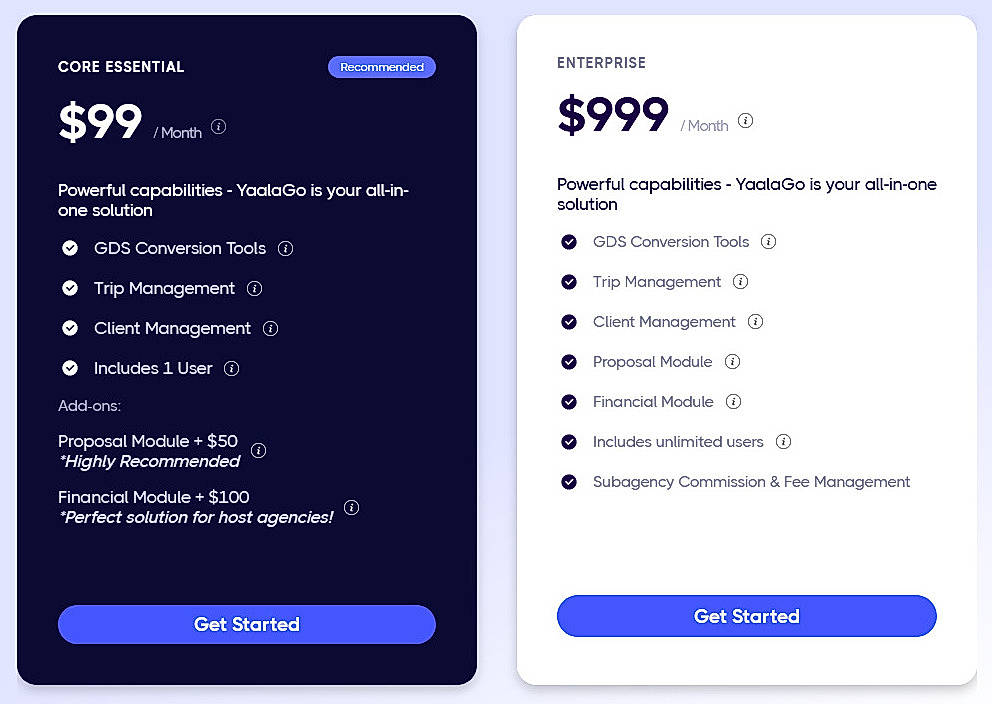Click info icon beside Enterprise monthly price
Viewport: 992px width, 704px height.
point(746,119)
